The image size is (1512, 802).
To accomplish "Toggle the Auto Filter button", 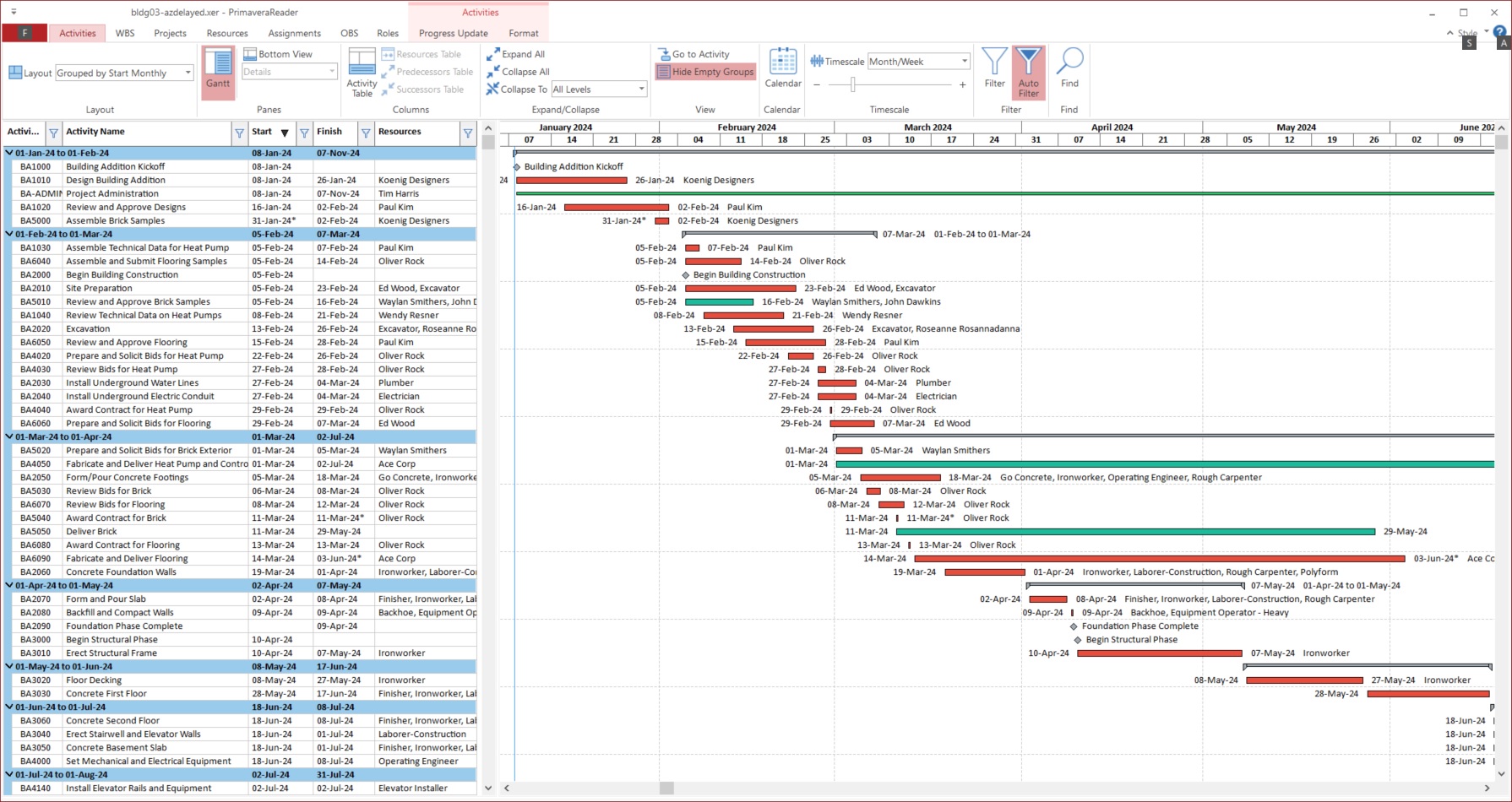I will pos(1028,72).
